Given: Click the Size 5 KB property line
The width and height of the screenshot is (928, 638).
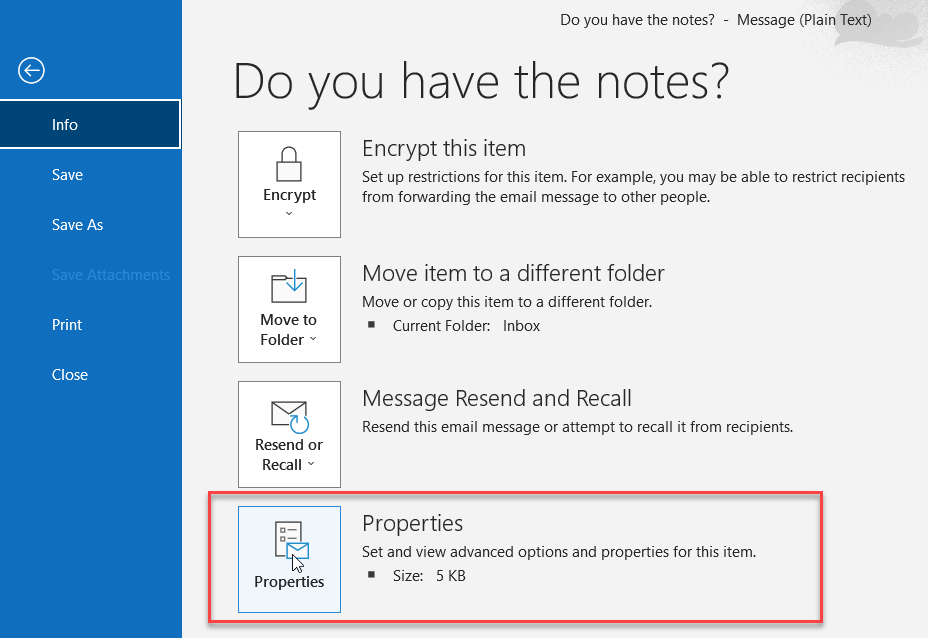Looking at the screenshot, I should [428, 576].
